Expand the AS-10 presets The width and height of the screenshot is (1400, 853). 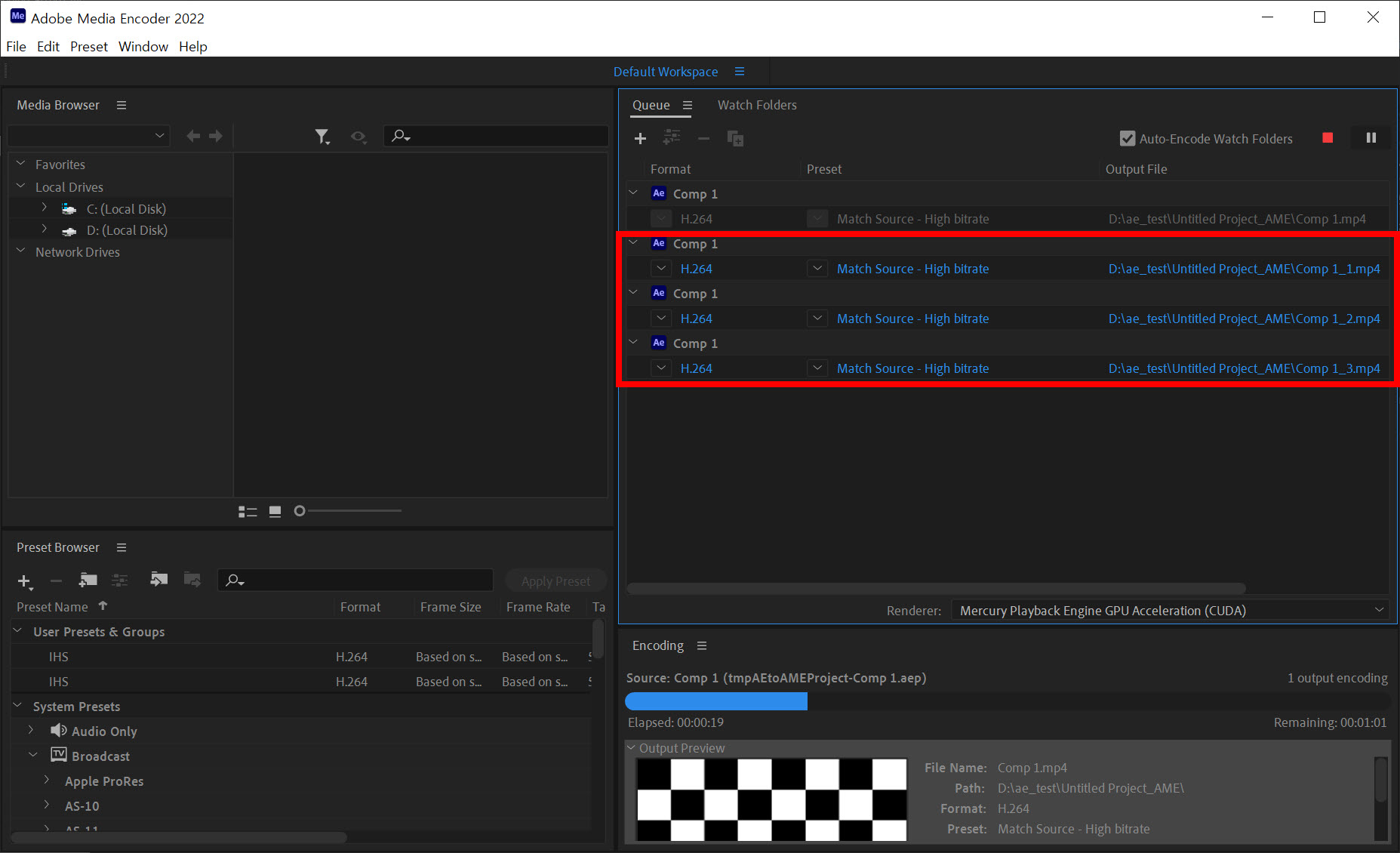(47, 805)
